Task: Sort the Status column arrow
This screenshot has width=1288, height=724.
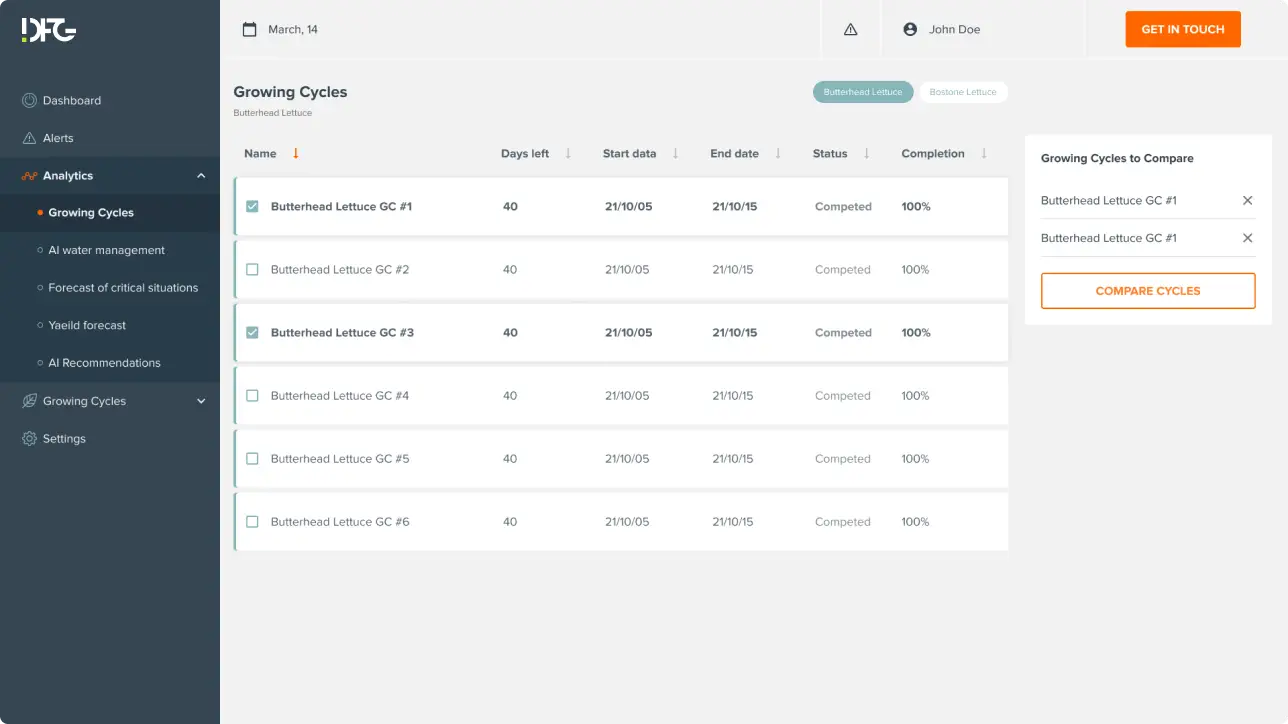Action: [x=866, y=154]
